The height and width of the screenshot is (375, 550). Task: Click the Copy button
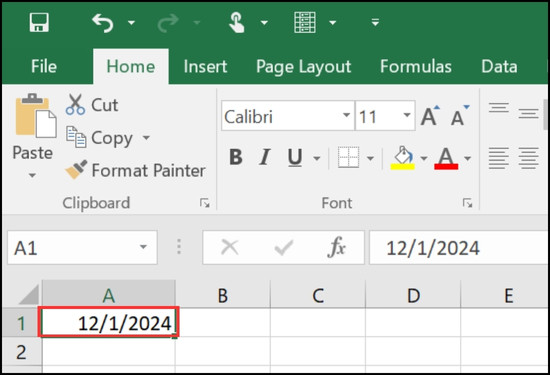point(100,138)
